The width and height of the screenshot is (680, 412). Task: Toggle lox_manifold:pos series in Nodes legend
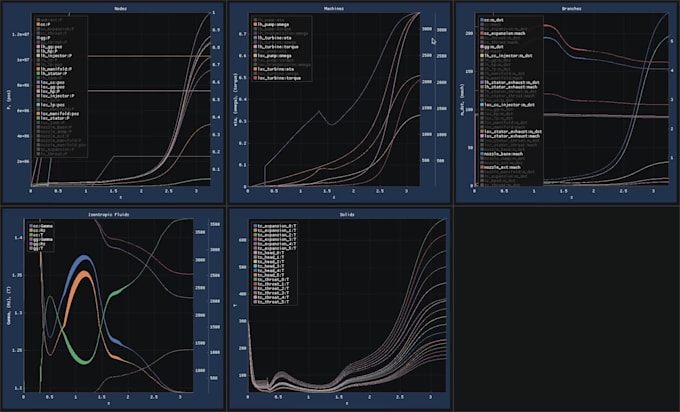coord(58,114)
